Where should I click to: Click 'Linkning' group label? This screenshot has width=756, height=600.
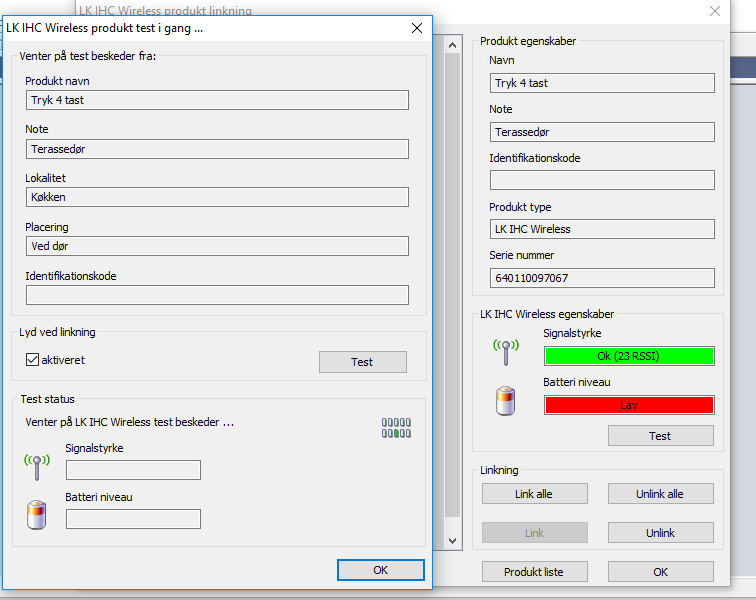pyautogui.click(x=499, y=470)
